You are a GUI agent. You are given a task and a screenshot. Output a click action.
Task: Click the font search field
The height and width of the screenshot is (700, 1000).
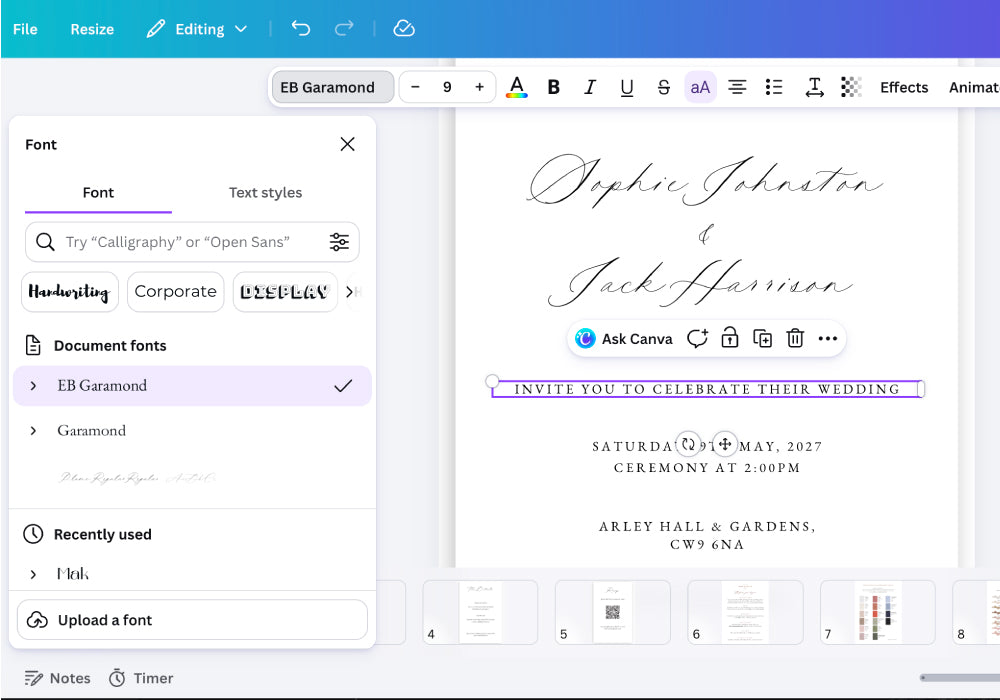click(x=192, y=242)
